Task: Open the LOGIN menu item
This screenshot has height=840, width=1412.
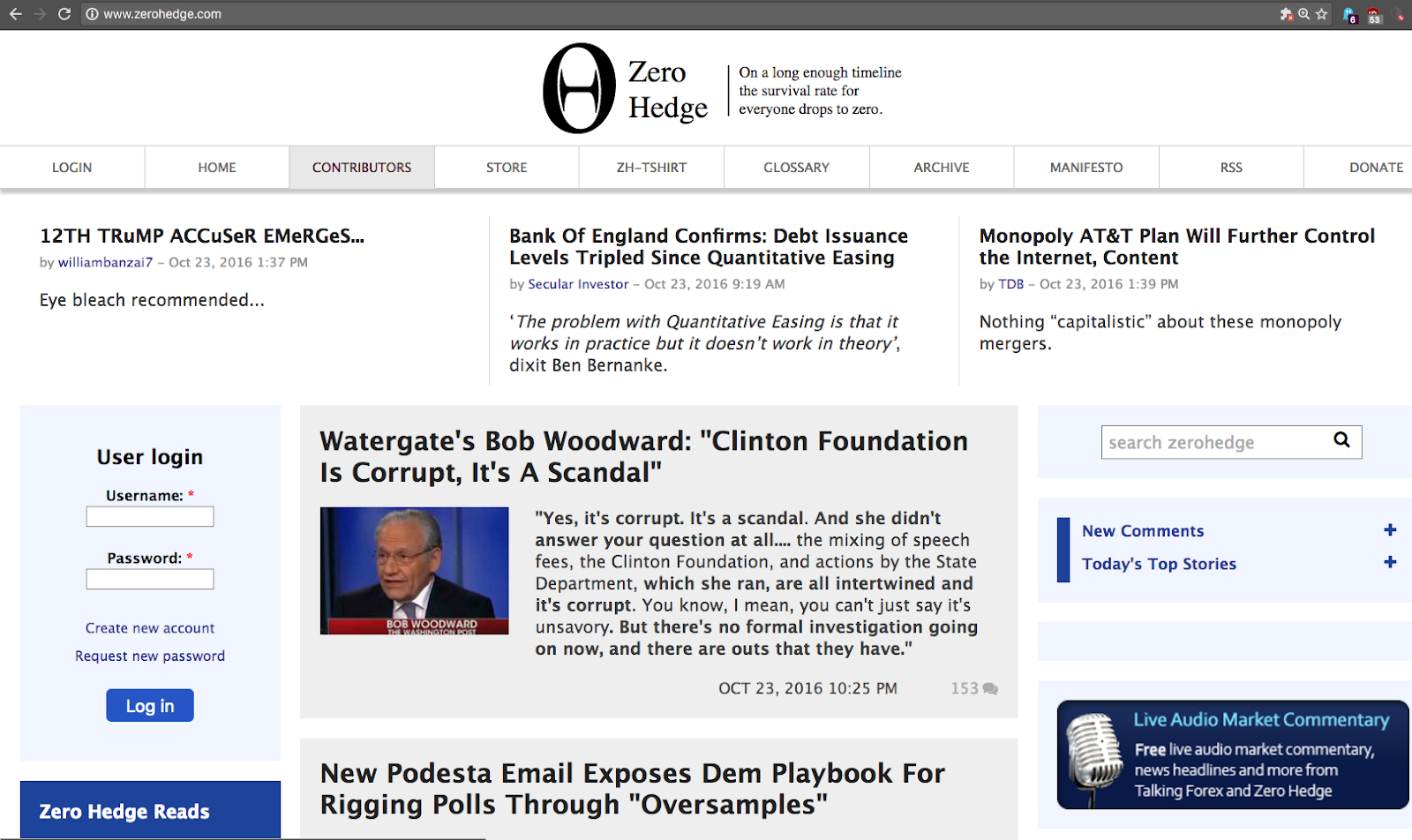Action: (x=71, y=168)
